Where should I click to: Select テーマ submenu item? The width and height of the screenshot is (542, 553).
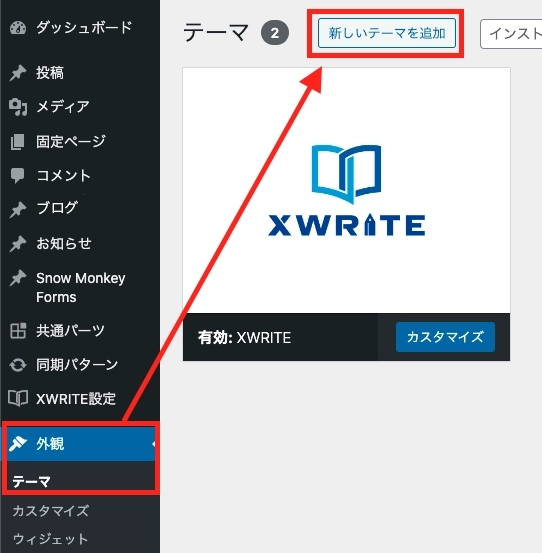pyautogui.click(x=32, y=481)
